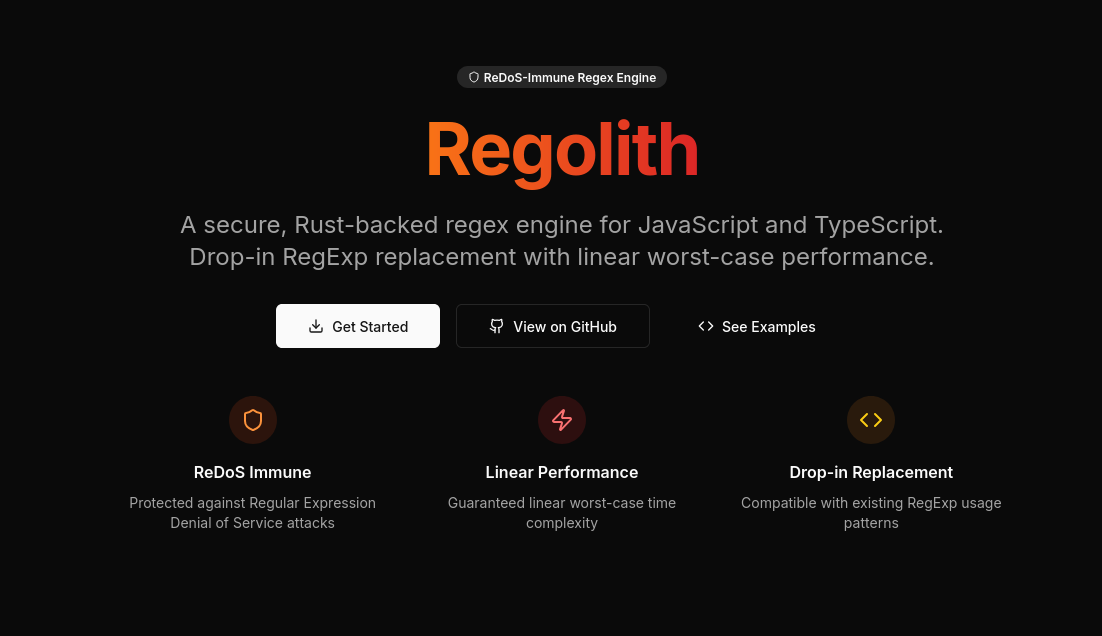Click the ReDoS Immune heading
The height and width of the screenshot is (636, 1102).
tap(252, 472)
